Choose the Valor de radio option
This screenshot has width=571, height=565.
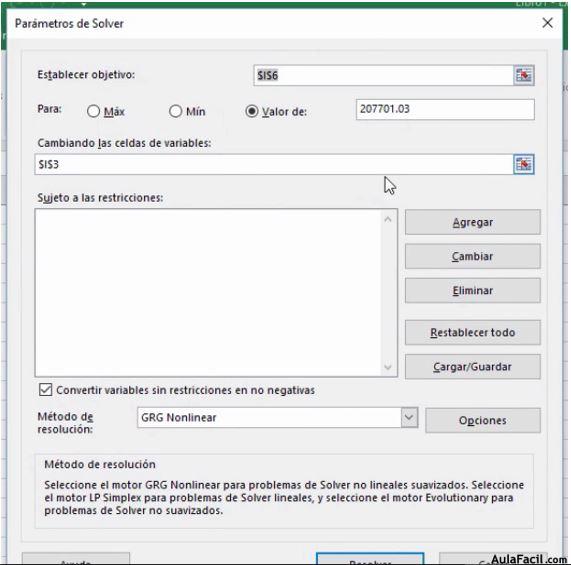tap(252, 111)
